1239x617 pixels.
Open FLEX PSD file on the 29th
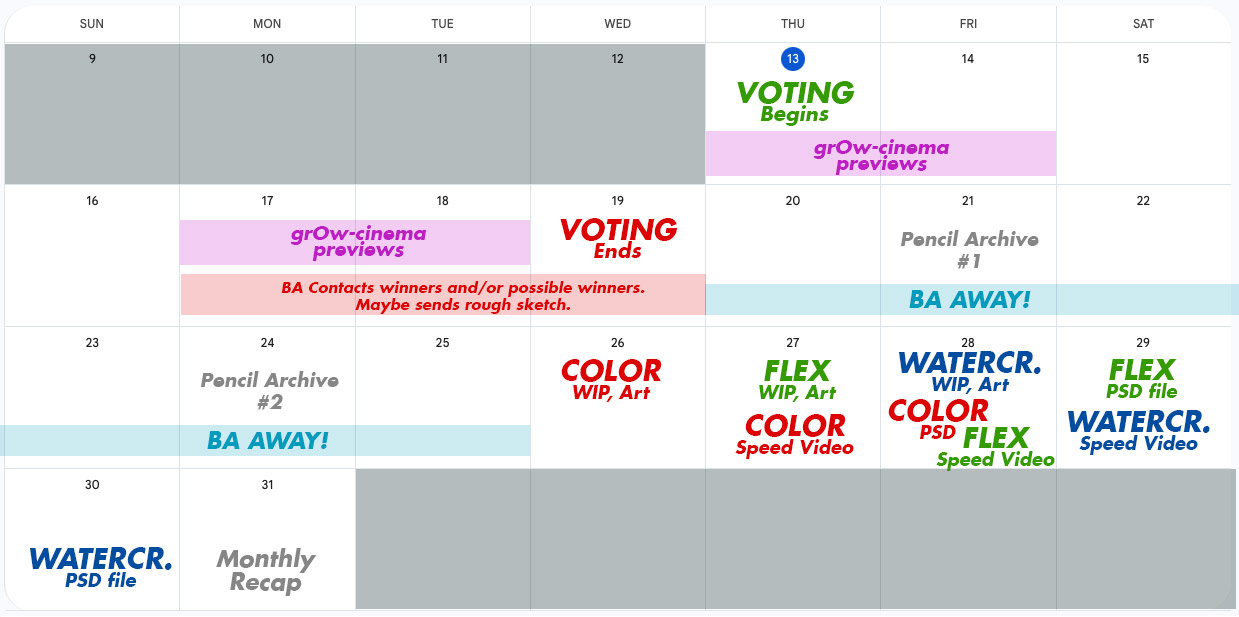click(x=1142, y=379)
